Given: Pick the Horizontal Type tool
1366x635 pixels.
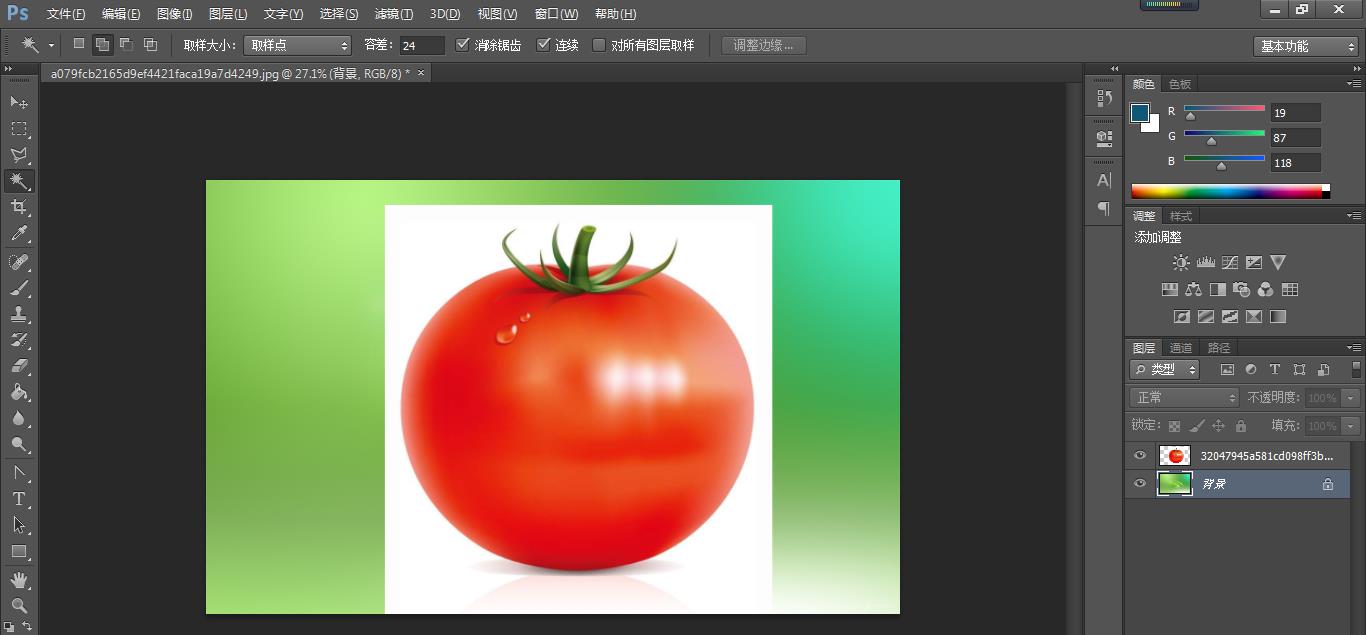Looking at the screenshot, I should [x=19, y=498].
